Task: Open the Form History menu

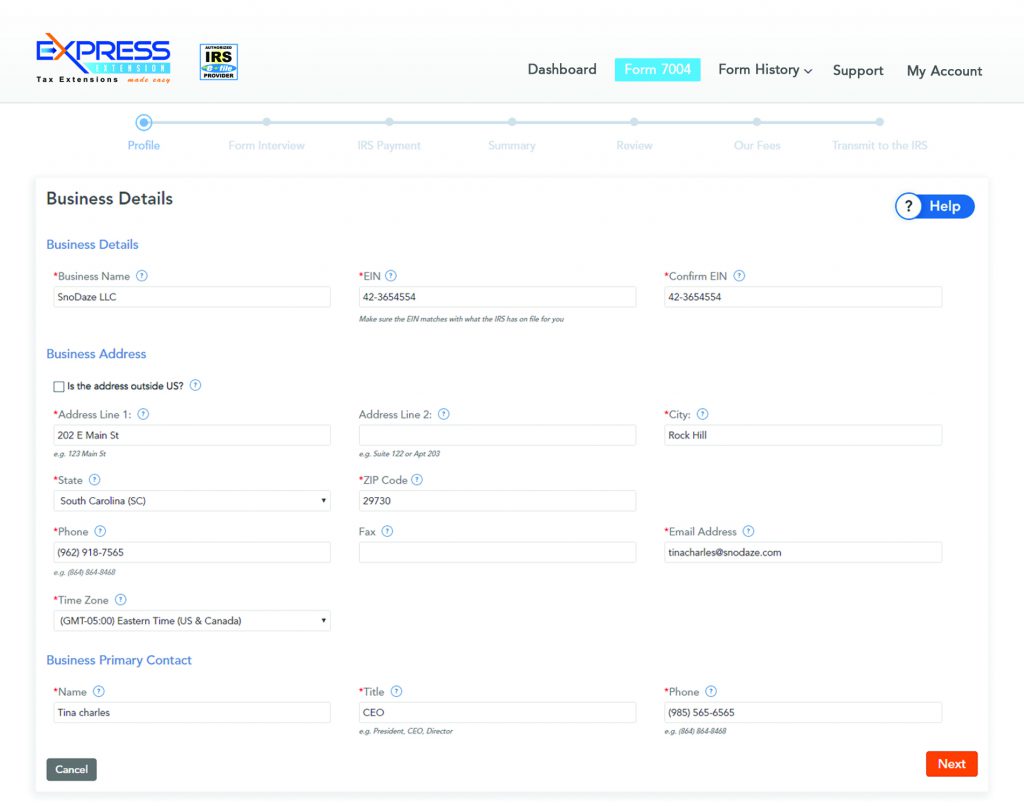Action: [765, 70]
